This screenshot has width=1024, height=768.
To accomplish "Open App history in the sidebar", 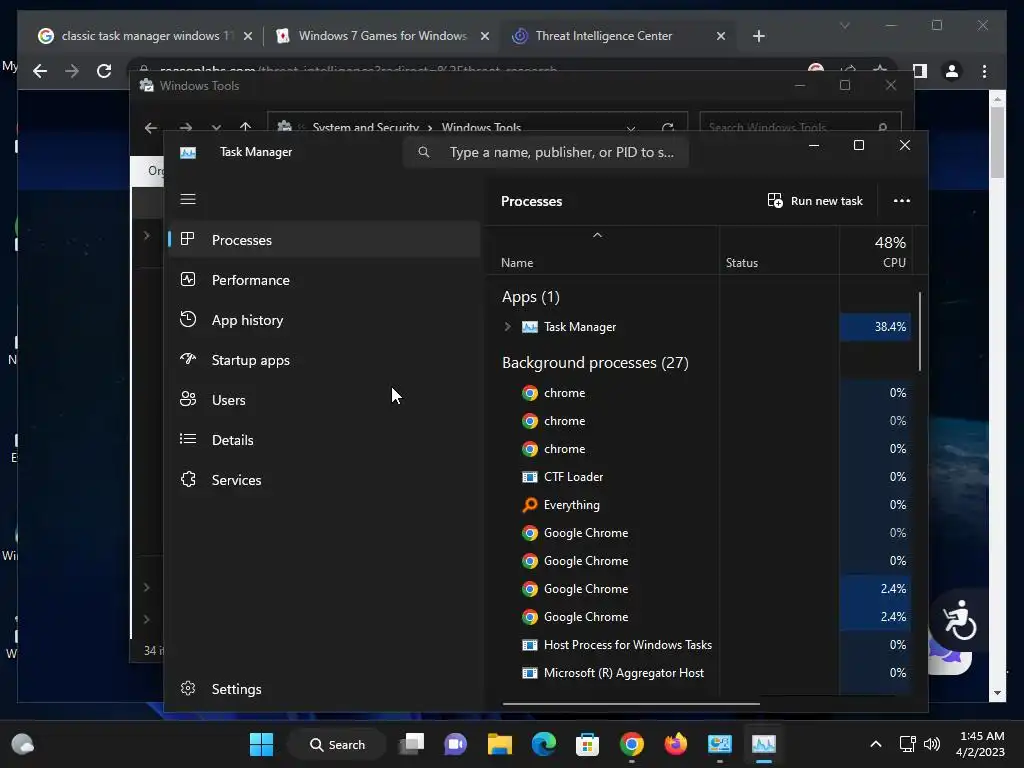I will click(325, 320).
